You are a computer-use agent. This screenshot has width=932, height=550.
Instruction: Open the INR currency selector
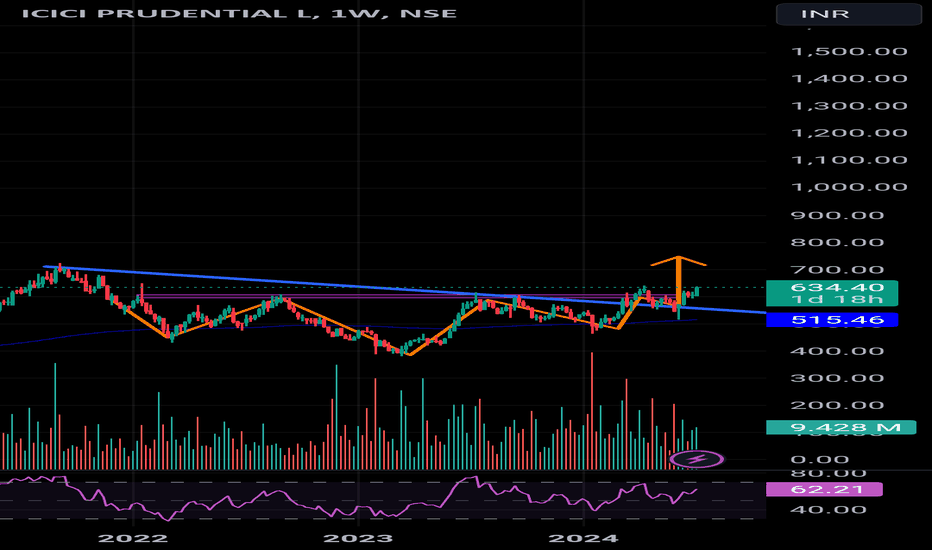tap(848, 14)
